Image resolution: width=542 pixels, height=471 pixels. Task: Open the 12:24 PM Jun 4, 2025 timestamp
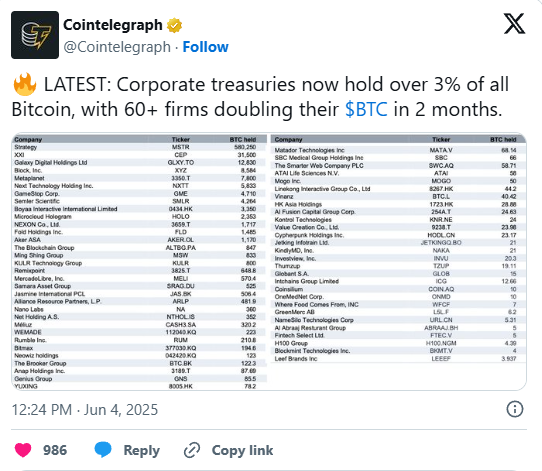pos(85,410)
